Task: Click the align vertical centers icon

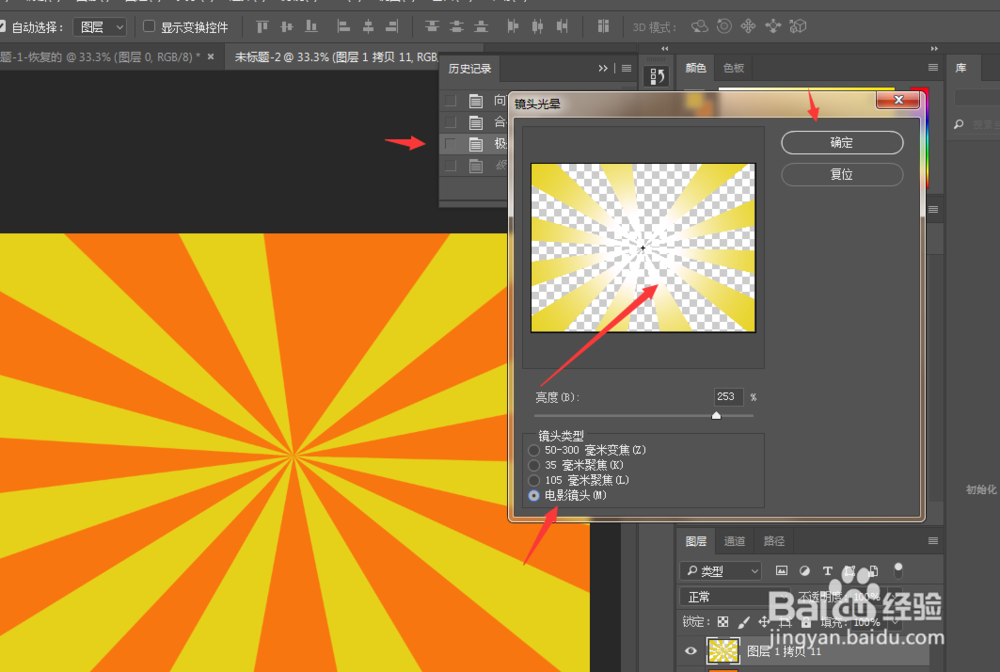Action: [x=287, y=27]
